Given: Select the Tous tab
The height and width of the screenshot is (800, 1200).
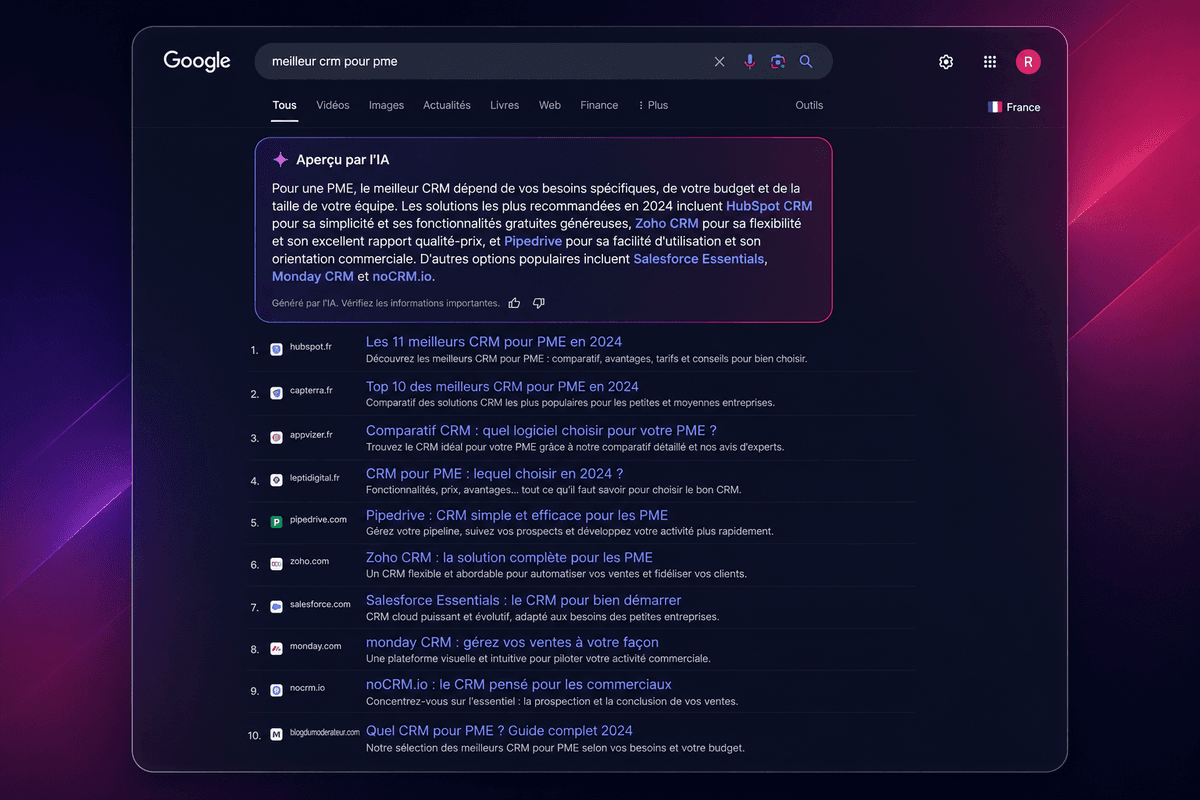Looking at the screenshot, I should [284, 105].
